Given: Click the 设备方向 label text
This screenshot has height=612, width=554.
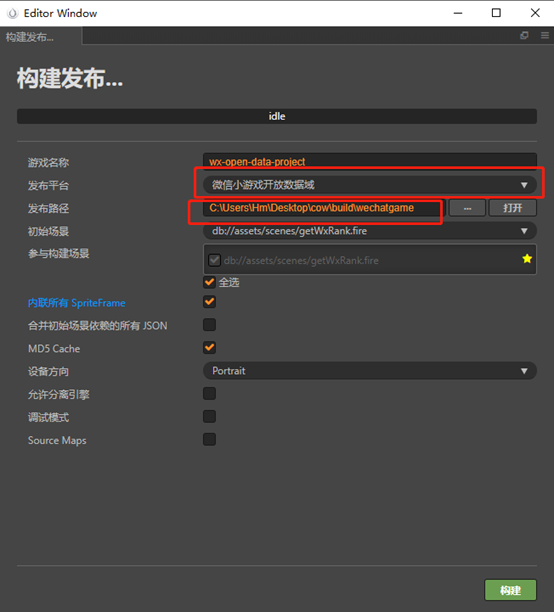Looking at the screenshot, I should tap(48, 372).
